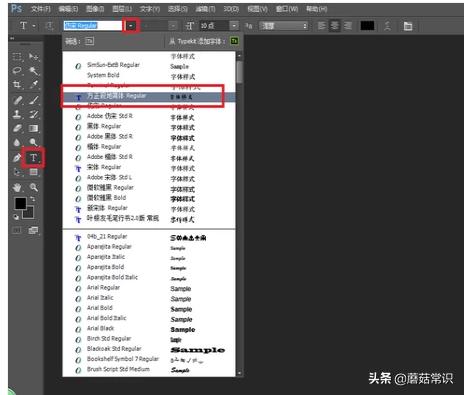
Task: Click the font list scrollbar thumb
Action: (239, 72)
